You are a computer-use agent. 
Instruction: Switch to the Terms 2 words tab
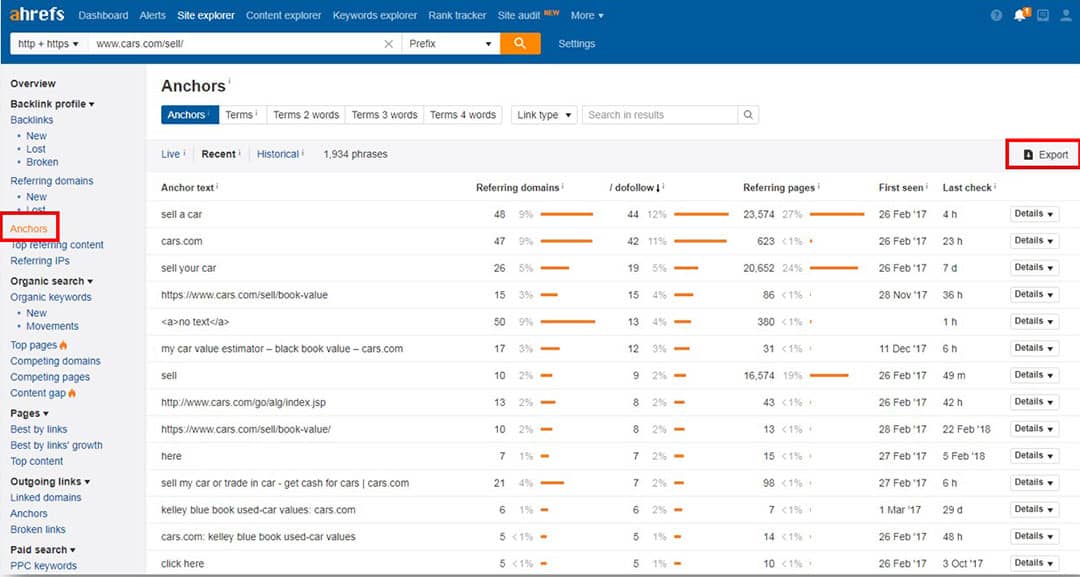pyautogui.click(x=306, y=115)
